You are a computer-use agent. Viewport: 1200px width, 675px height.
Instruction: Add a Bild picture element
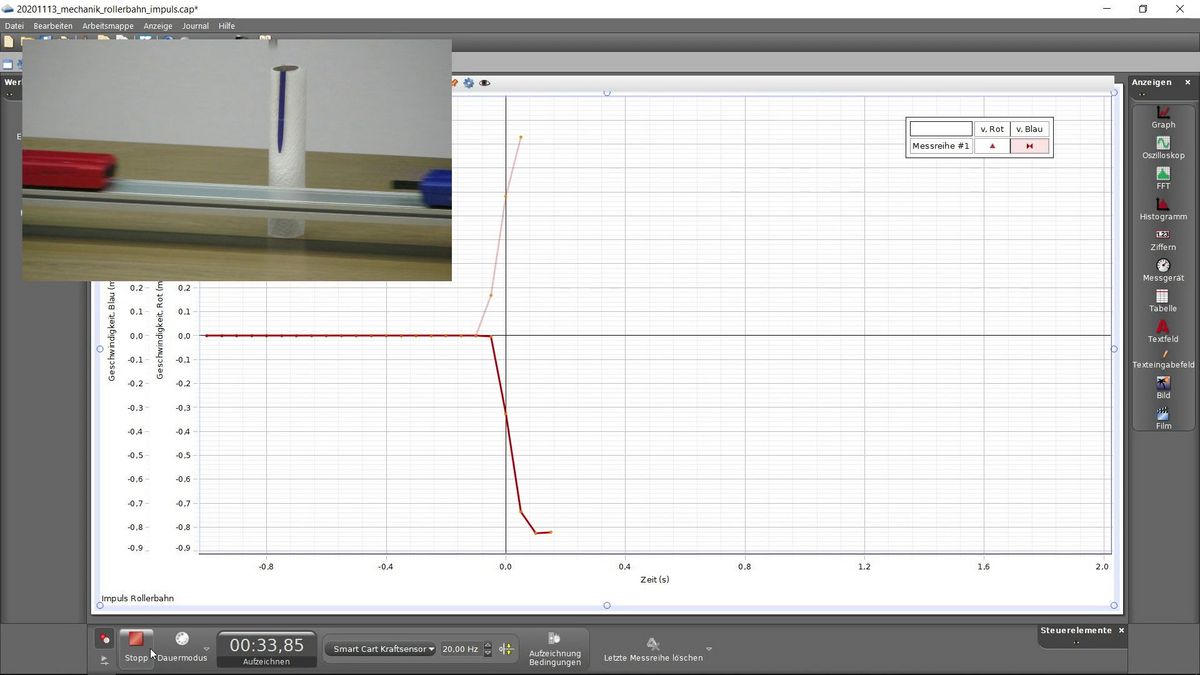pyautogui.click(x=1163, y=387)
